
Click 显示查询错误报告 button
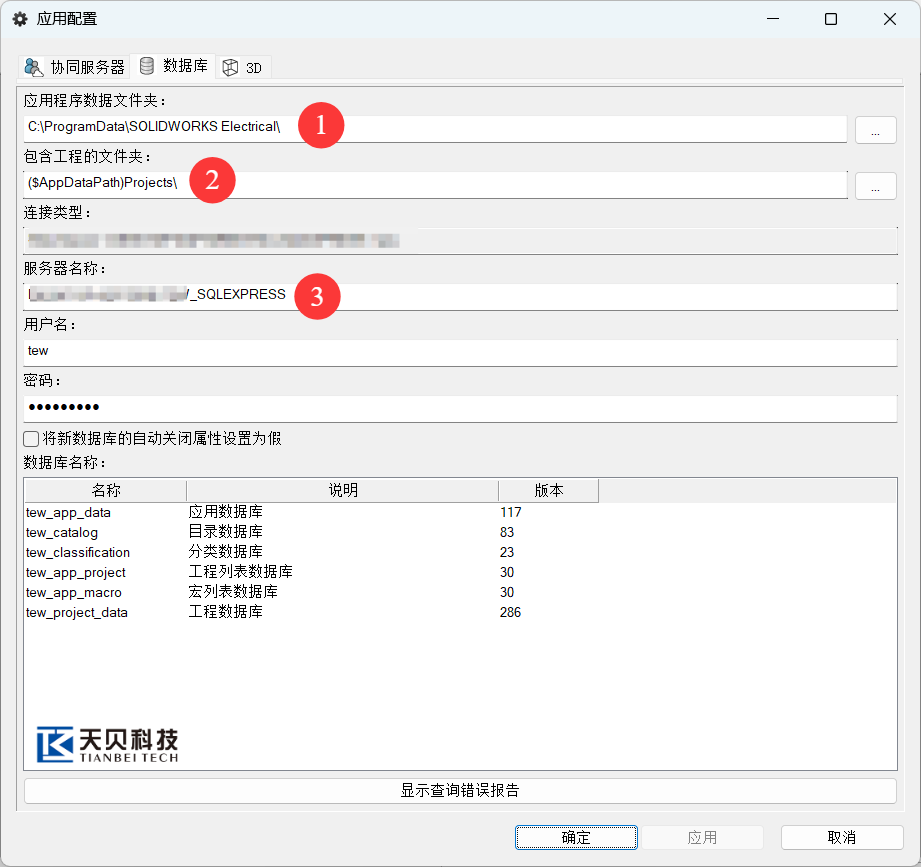click(x=460, y=791)
